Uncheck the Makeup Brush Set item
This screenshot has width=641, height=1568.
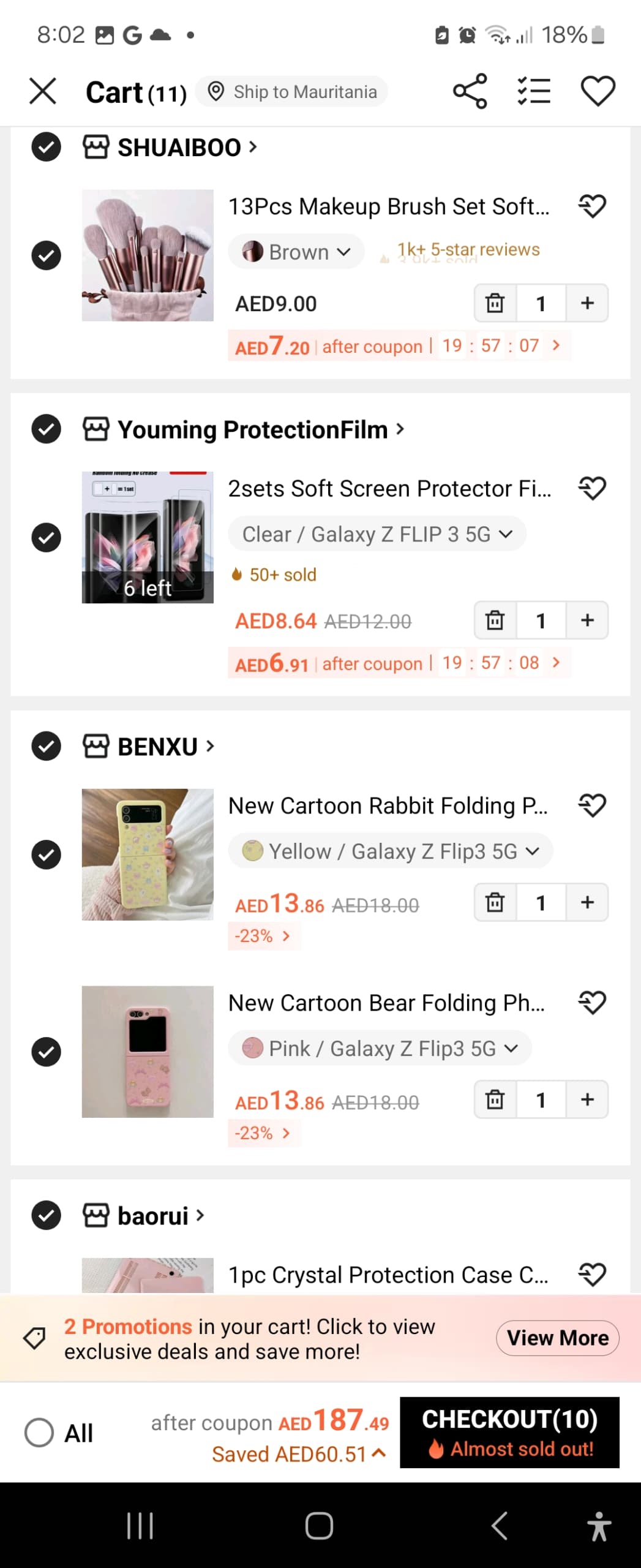46,255
